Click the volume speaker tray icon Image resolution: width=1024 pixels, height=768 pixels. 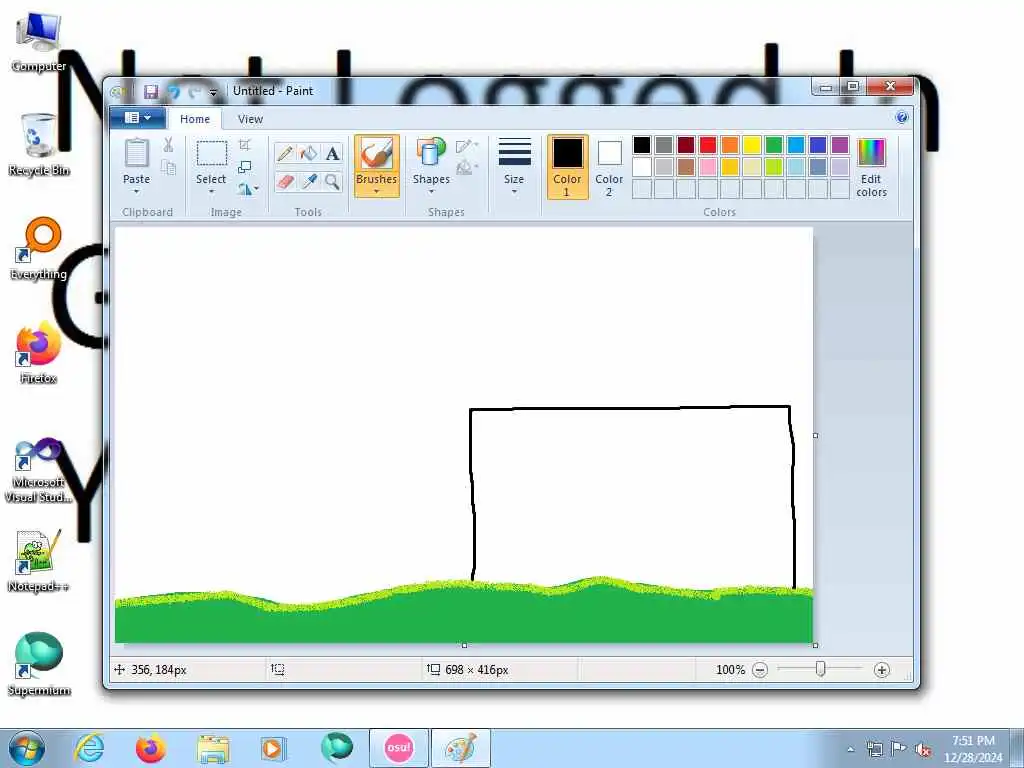[923, 749]
